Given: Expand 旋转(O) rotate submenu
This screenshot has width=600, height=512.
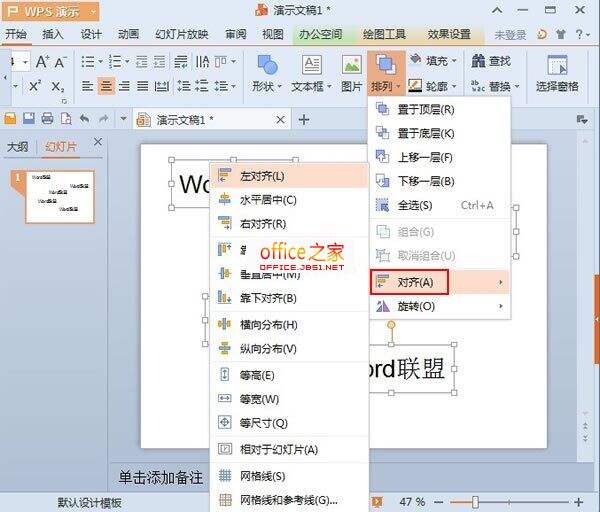Looking at the screenshot, I should pos(440,306).
